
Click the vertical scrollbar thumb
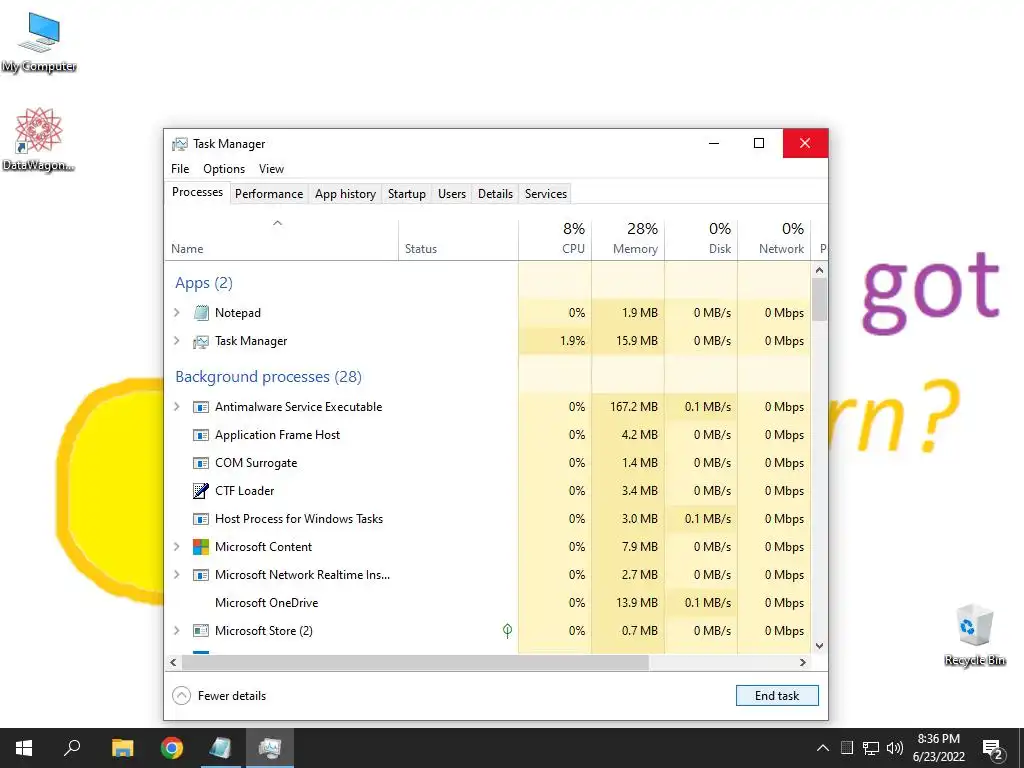pos(820,299)
